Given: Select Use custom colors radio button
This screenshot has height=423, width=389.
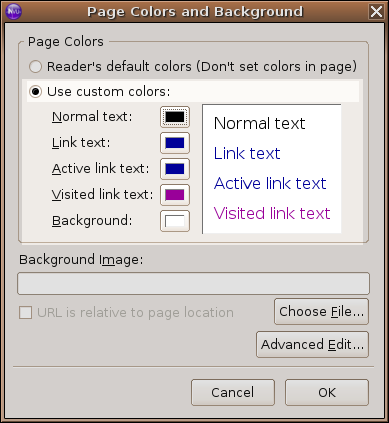Looking at the screenshot, I should point(35,91).
